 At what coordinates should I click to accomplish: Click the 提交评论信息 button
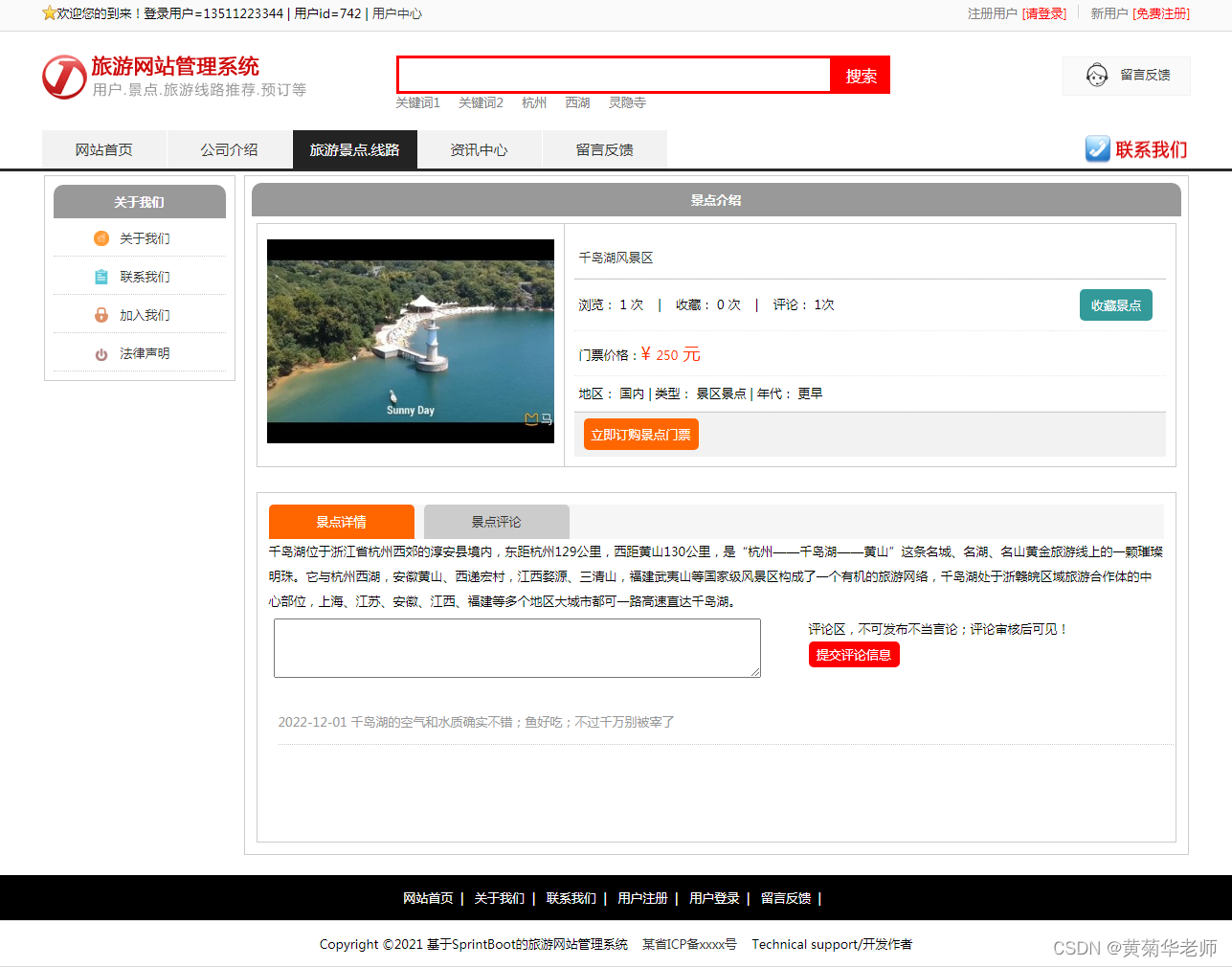(x=854, y=655)
